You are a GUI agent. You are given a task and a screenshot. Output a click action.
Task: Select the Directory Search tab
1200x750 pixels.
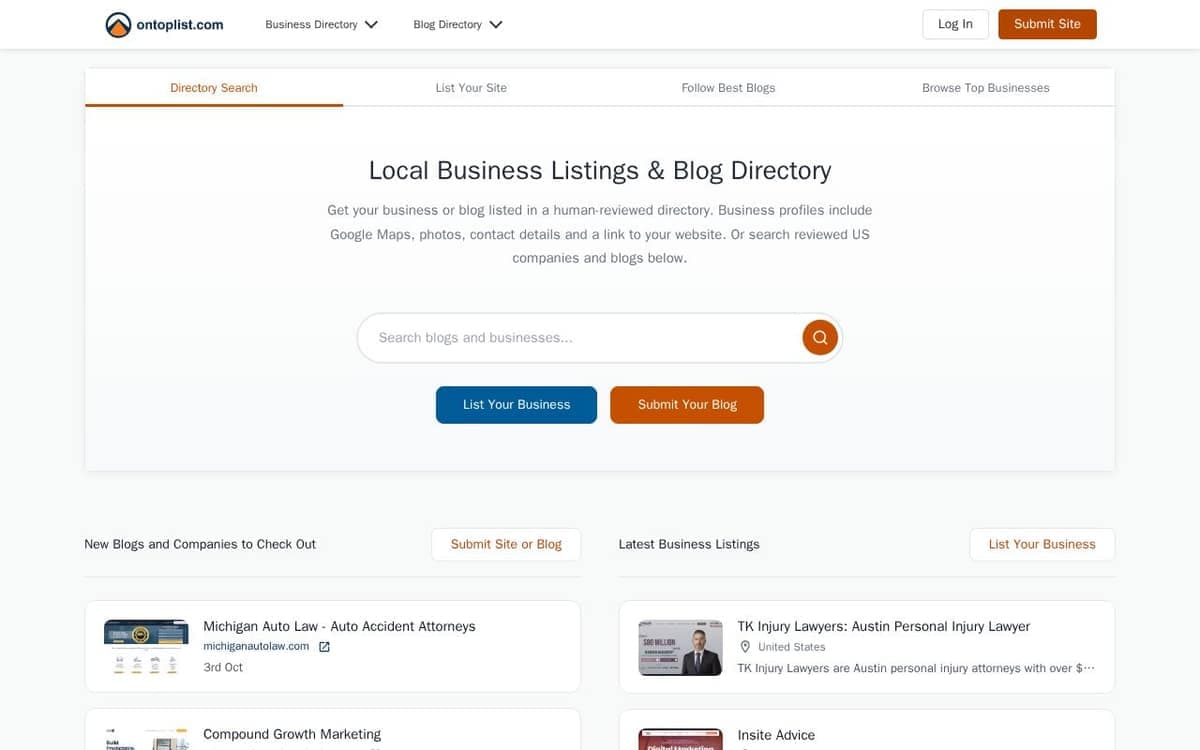(x=214, y=88)
